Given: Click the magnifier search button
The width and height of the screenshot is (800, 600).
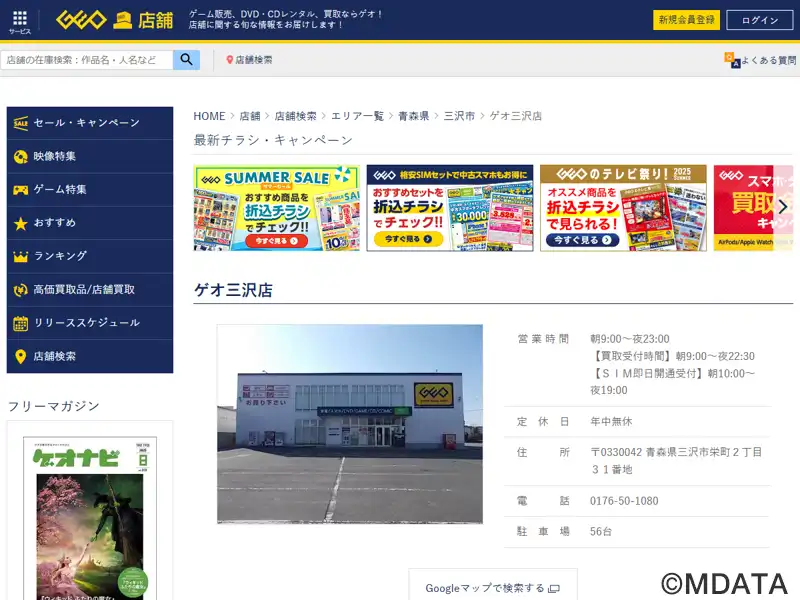Looking at the screenshot, I should click(x=186, y=60).
